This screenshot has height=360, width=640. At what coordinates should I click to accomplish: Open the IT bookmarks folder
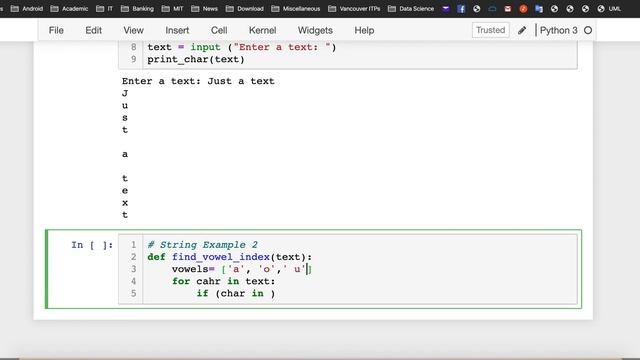(x=104, y=9)
